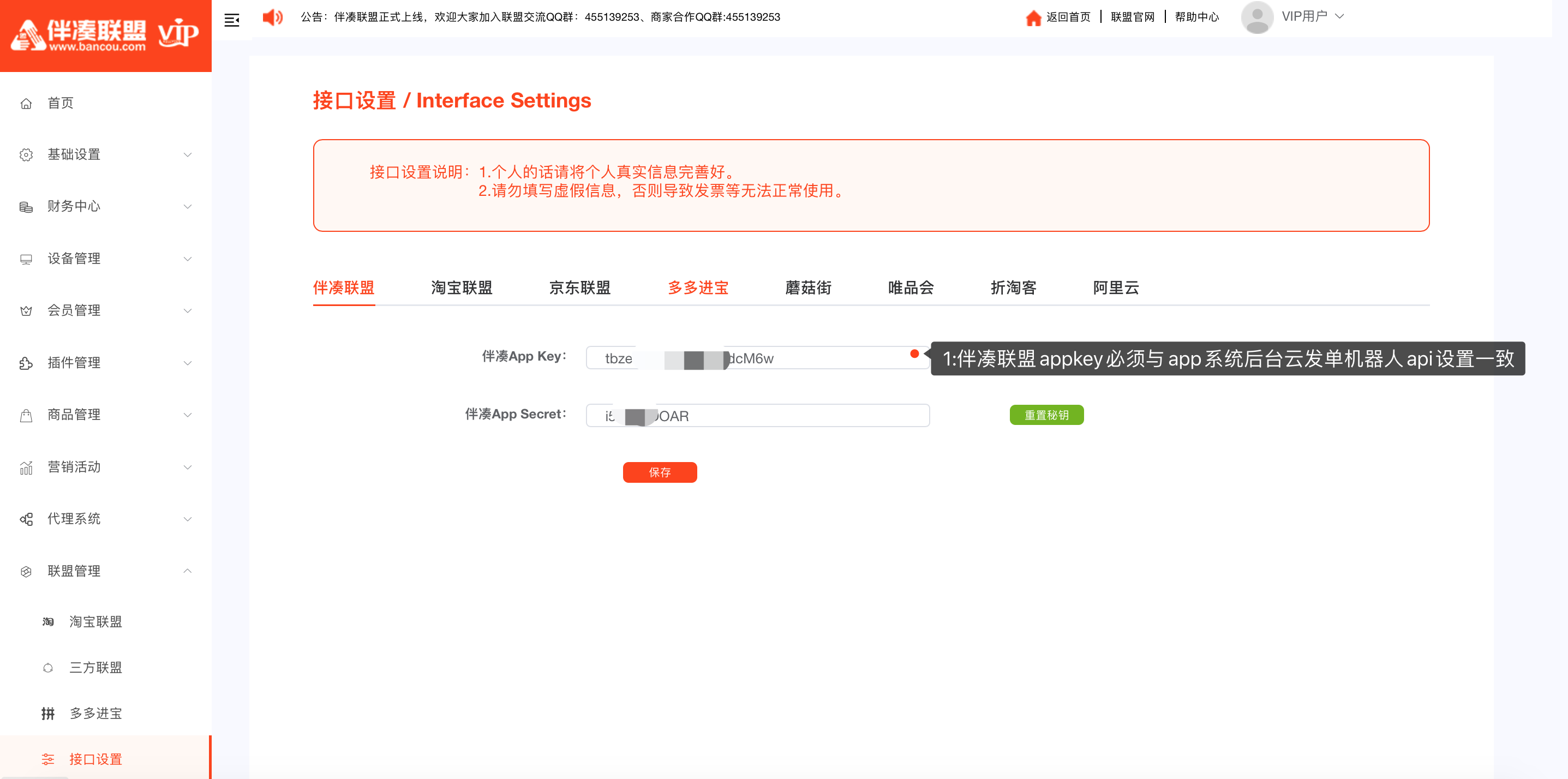Click the 财务中心 sidebar label
The image size is (1568, 779).
[74, 206]
